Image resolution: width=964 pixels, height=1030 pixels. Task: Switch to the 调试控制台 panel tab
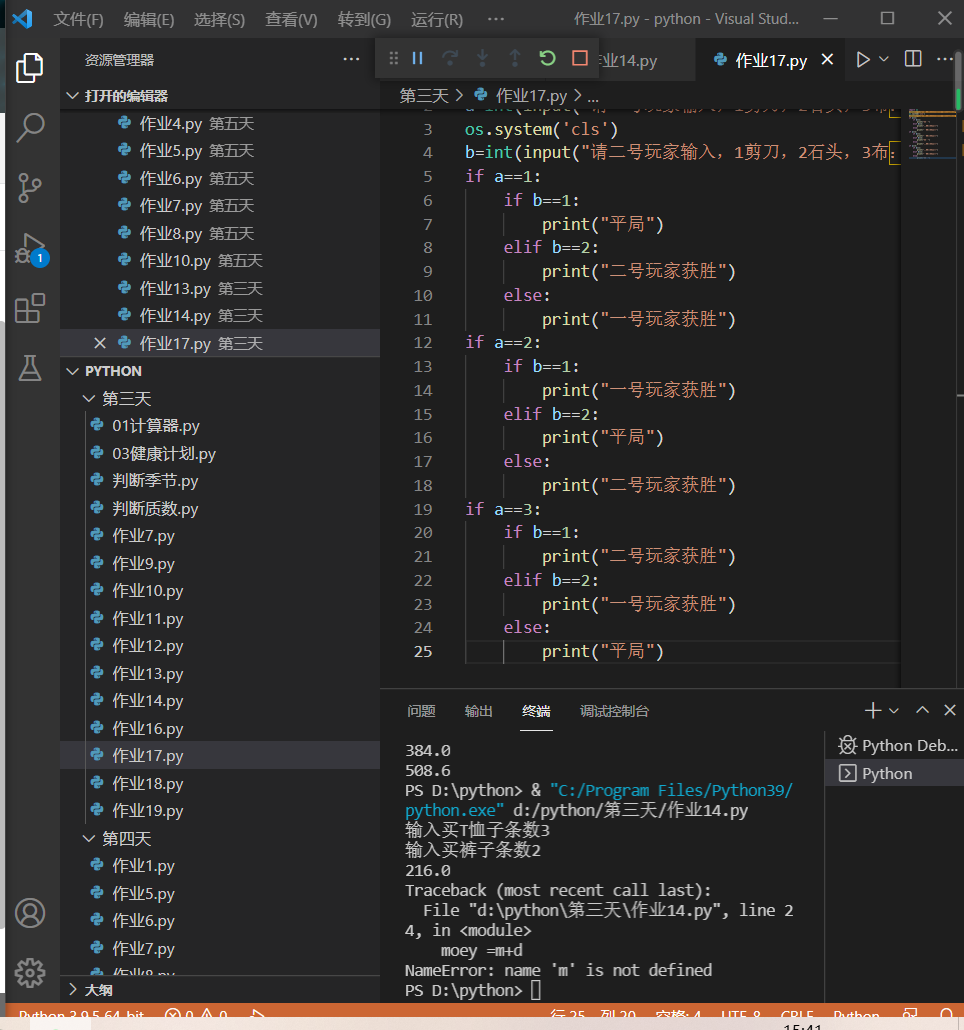614,711
